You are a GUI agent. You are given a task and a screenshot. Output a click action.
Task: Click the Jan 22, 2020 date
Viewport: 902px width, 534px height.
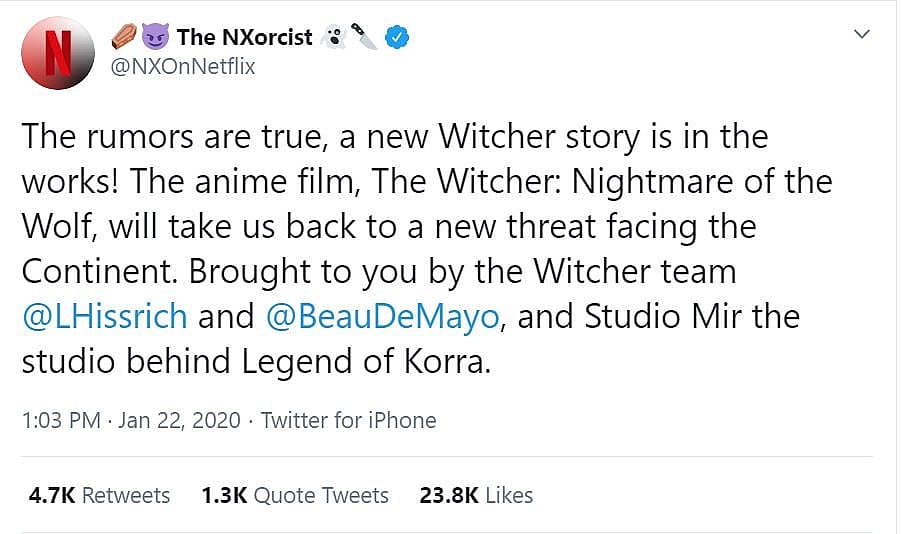pos(179,420)
